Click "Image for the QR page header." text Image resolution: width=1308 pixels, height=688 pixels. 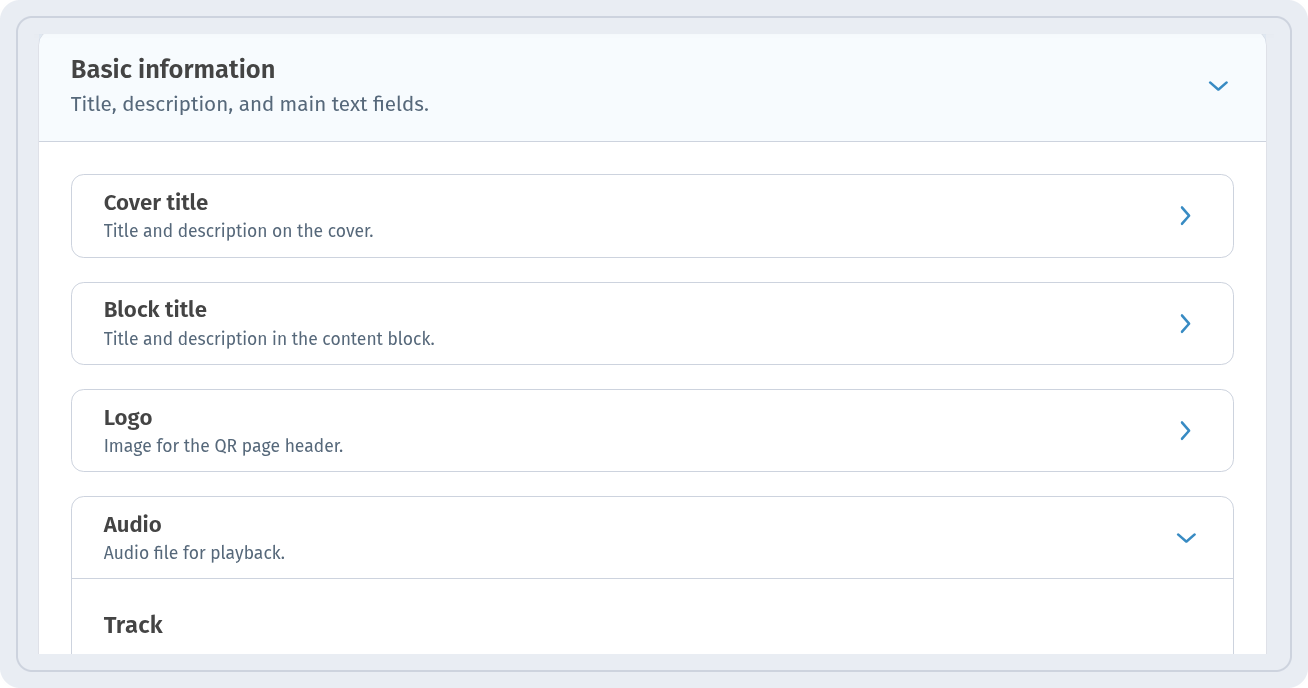223,446
